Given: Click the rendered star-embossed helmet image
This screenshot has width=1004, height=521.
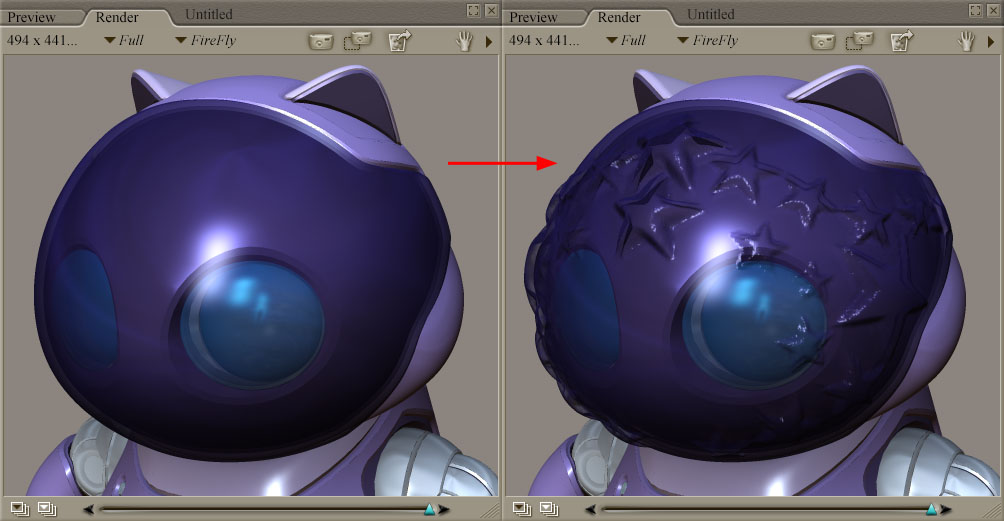Looking at the screenshot, I should point(753,275).
